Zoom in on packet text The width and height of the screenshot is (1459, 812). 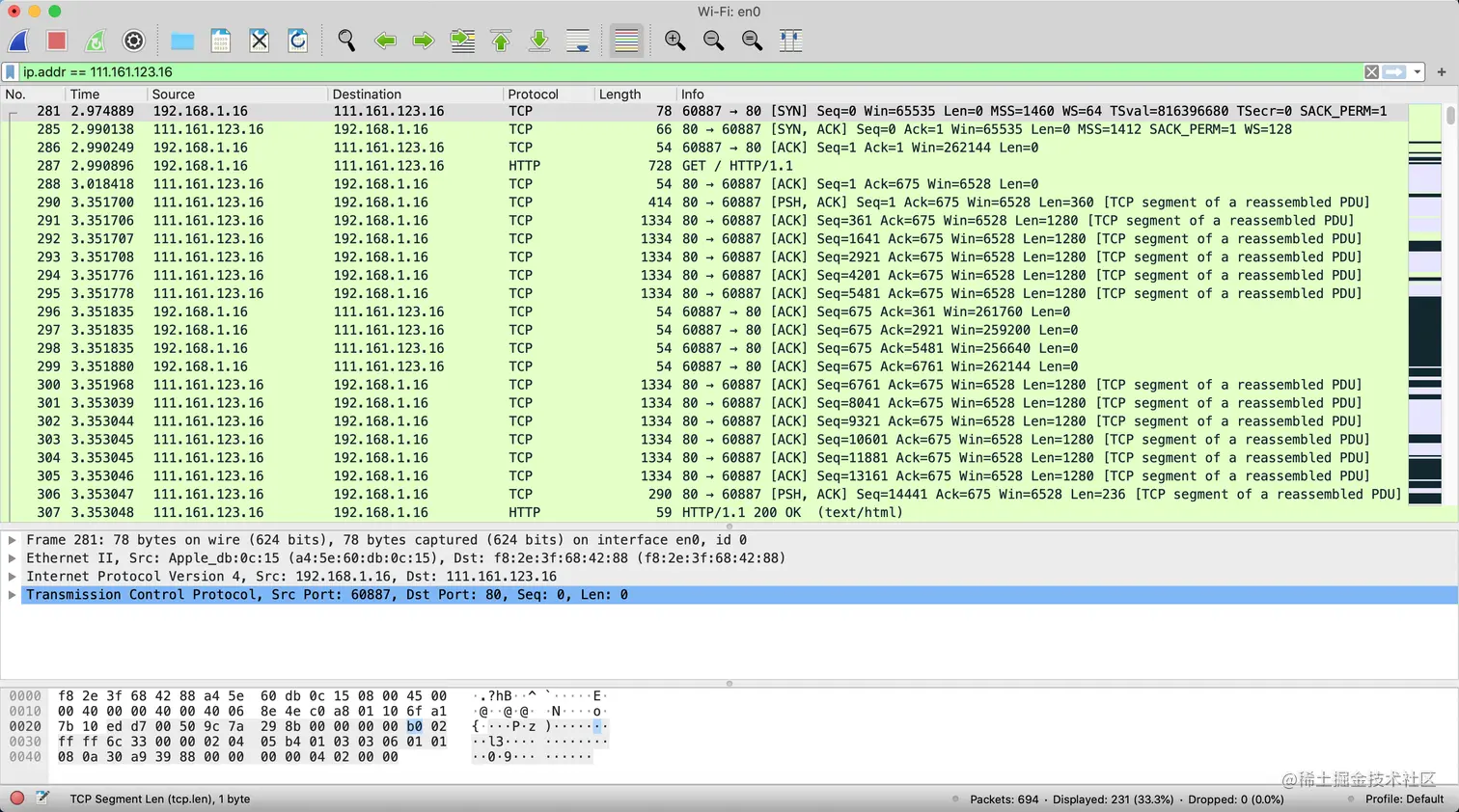point(675,41)
